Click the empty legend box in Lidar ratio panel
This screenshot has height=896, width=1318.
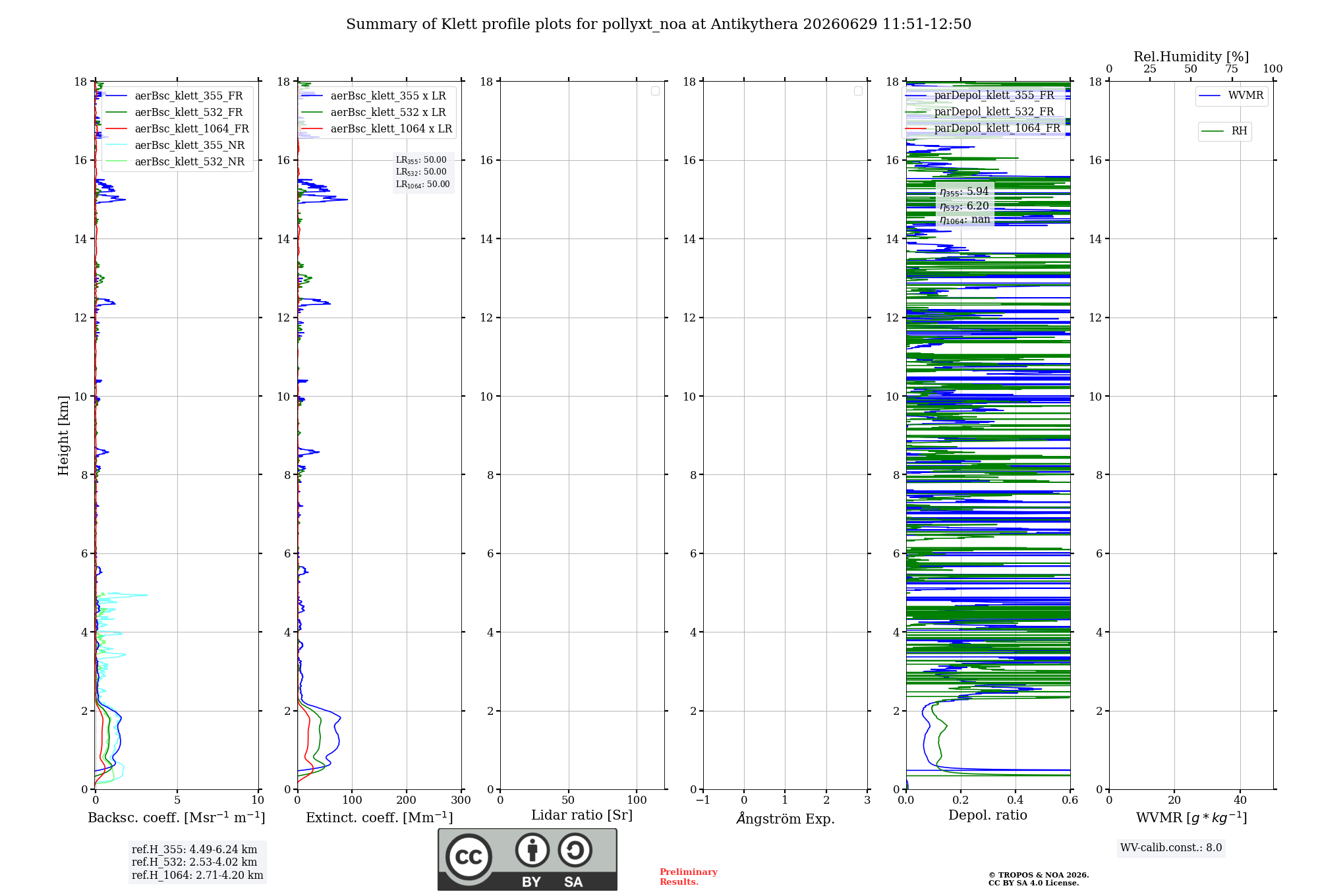point(655,91)
